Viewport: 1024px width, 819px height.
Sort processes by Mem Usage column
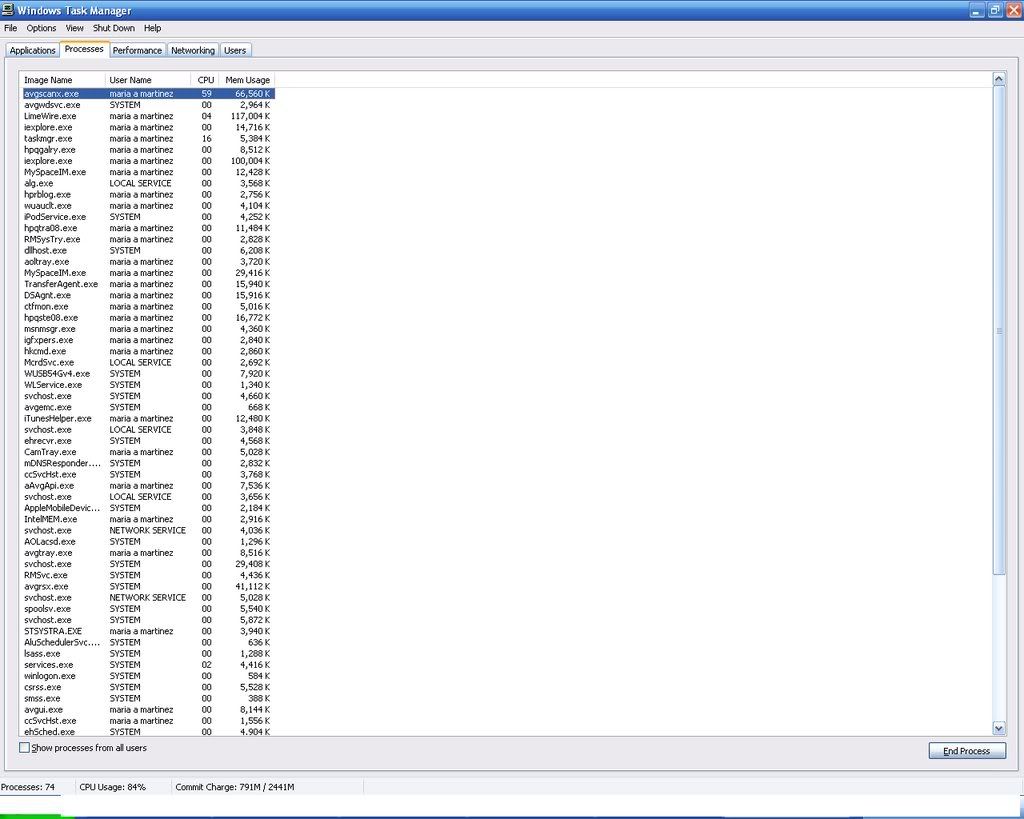click(x=247, y=80)
